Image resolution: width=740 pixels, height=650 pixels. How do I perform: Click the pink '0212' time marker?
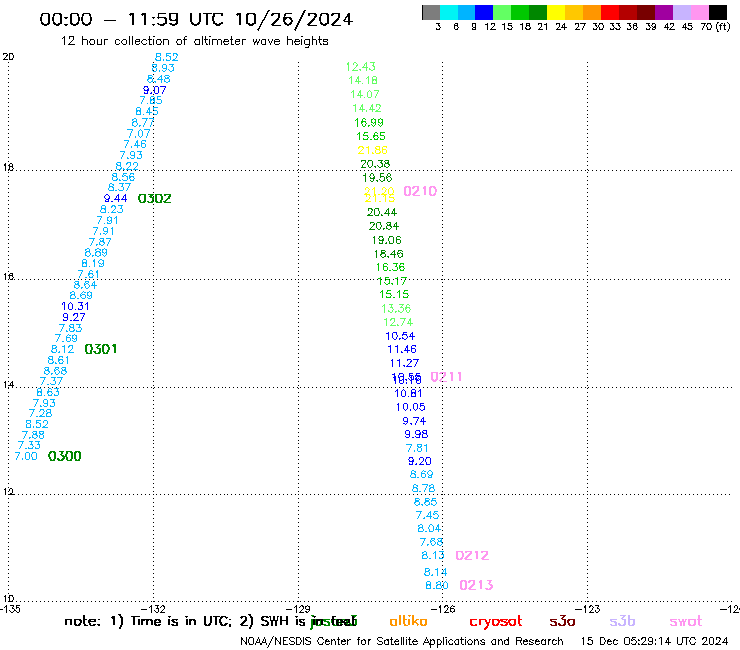472,556
